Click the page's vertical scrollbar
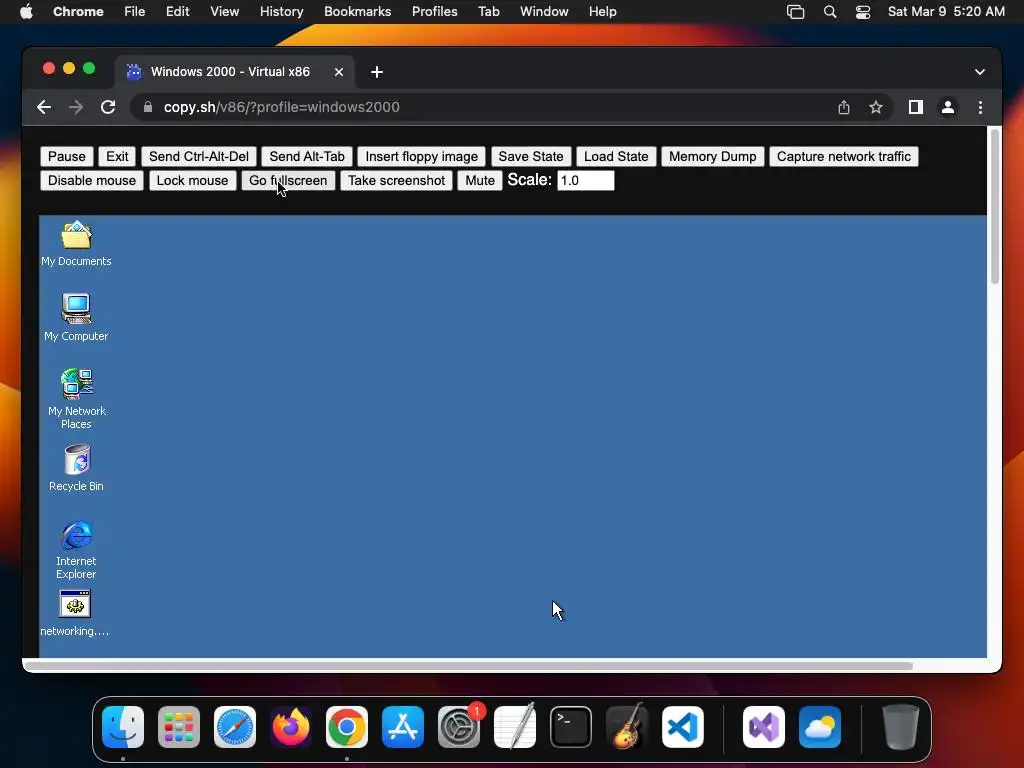 tap(995, 206)
